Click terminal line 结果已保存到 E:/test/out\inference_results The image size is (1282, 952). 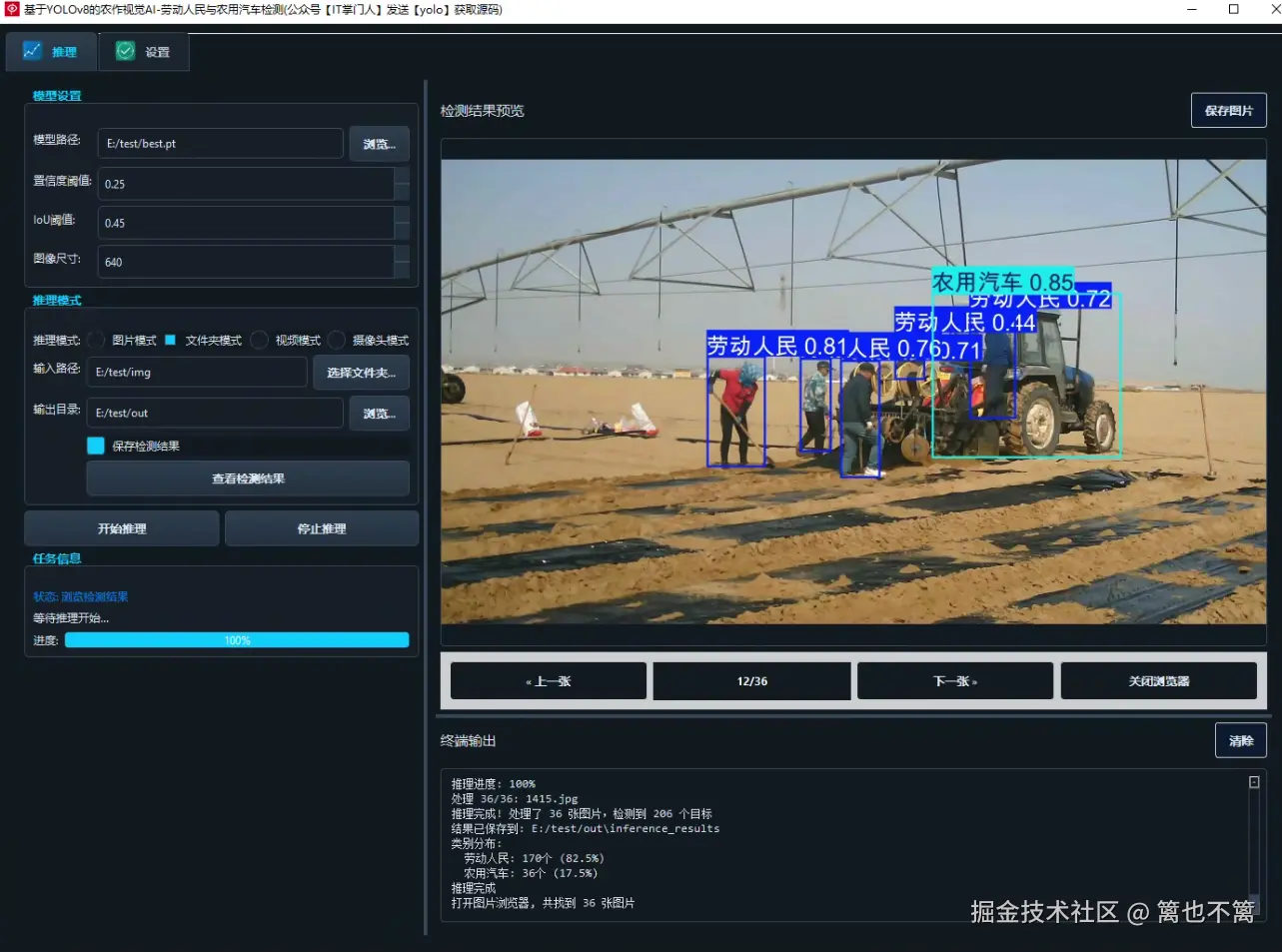[585, 829]
